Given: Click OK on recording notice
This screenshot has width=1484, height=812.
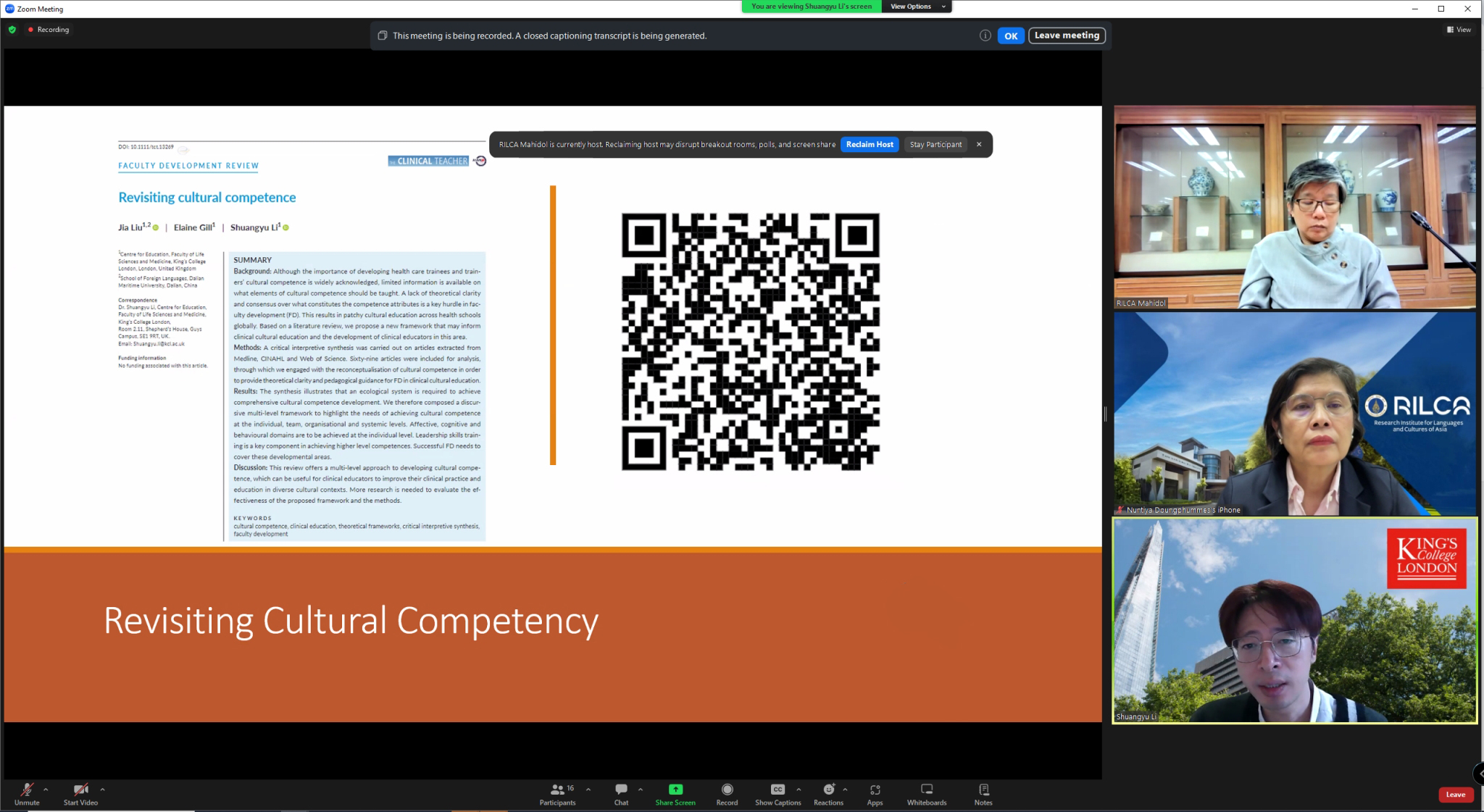Looking at the screenshot, I should tap(1011, 35).
